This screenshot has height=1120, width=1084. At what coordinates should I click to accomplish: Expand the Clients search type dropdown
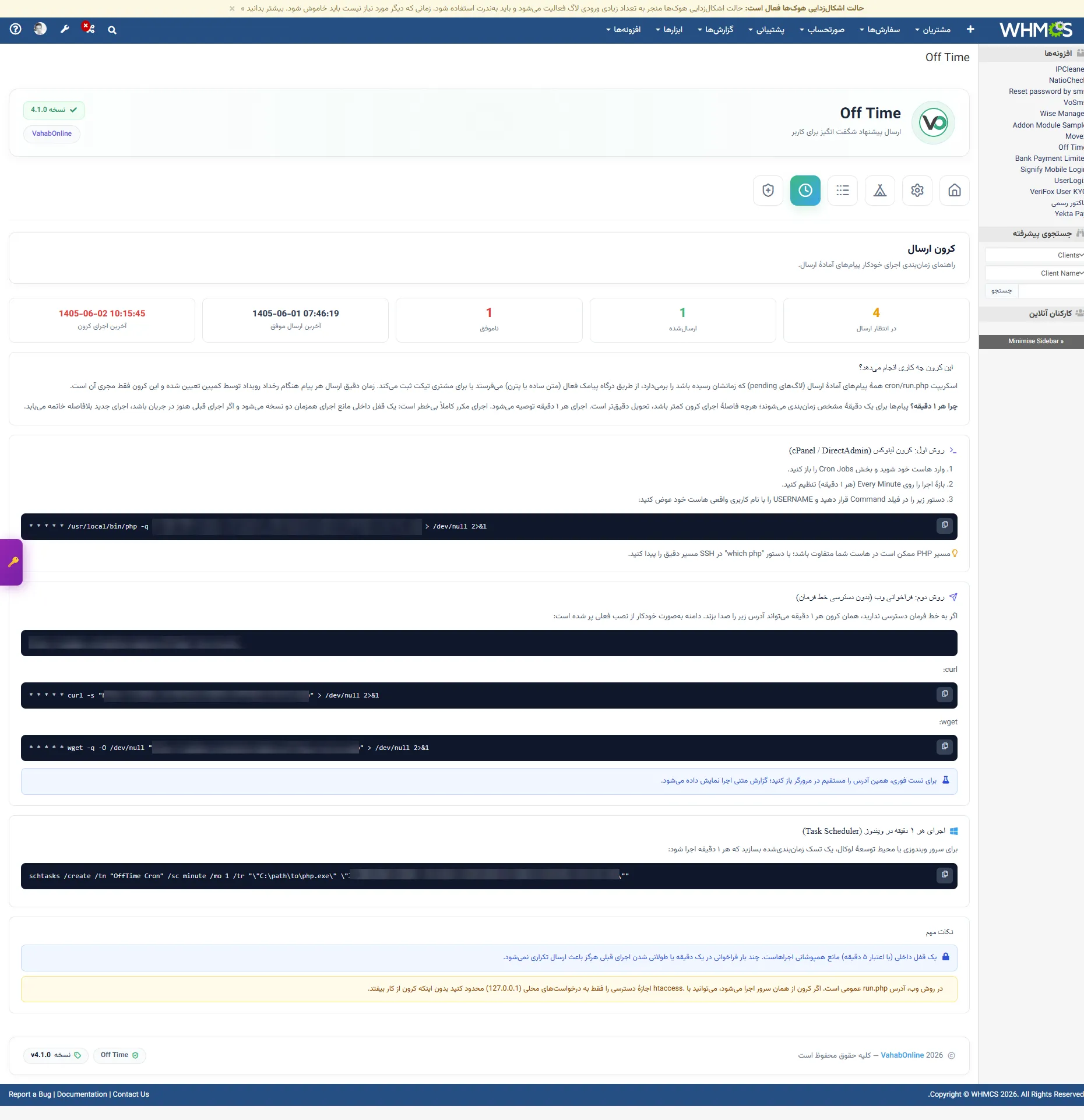[1034, 255]
